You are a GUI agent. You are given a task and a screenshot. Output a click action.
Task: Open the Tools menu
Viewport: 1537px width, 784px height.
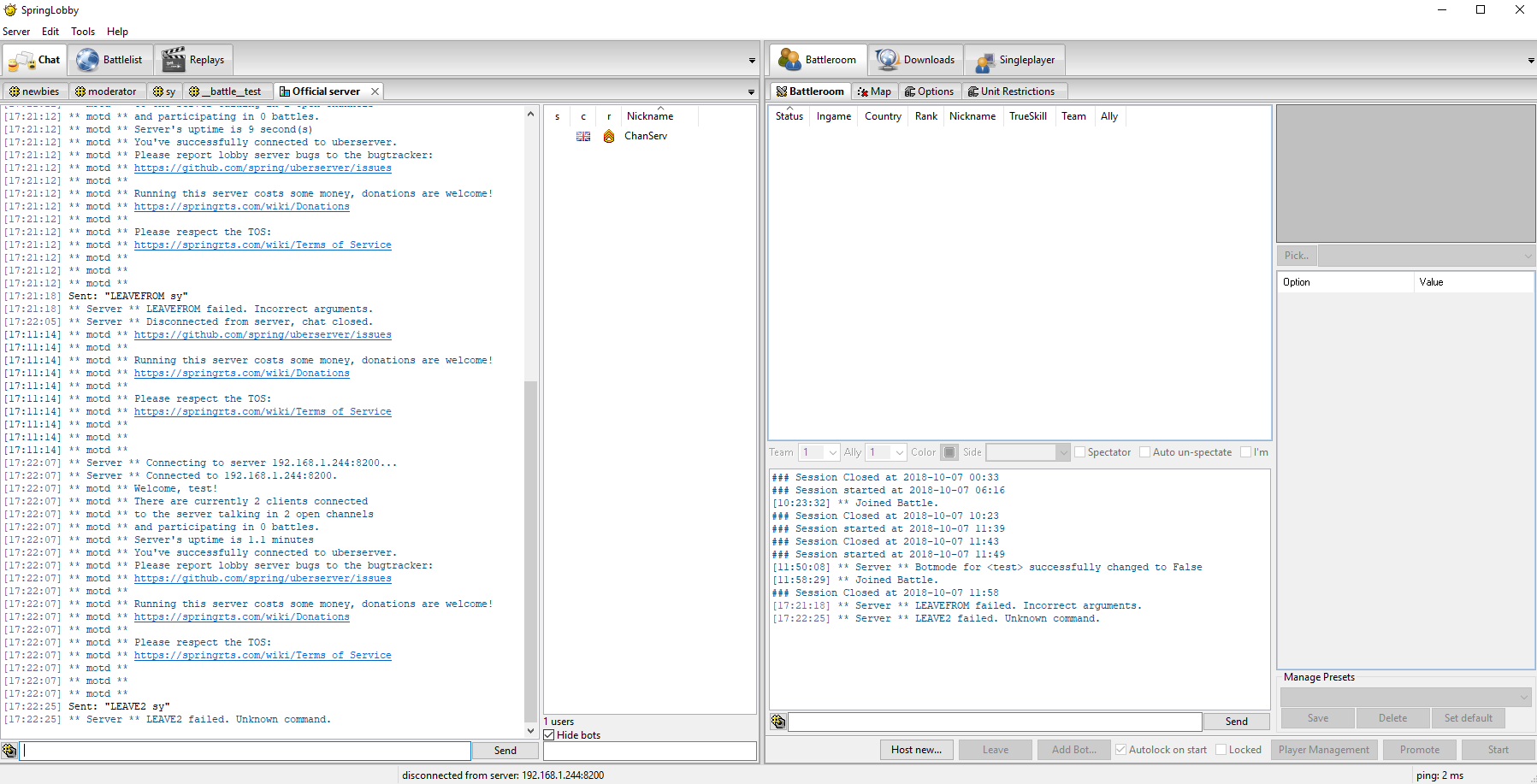[82, 31]
